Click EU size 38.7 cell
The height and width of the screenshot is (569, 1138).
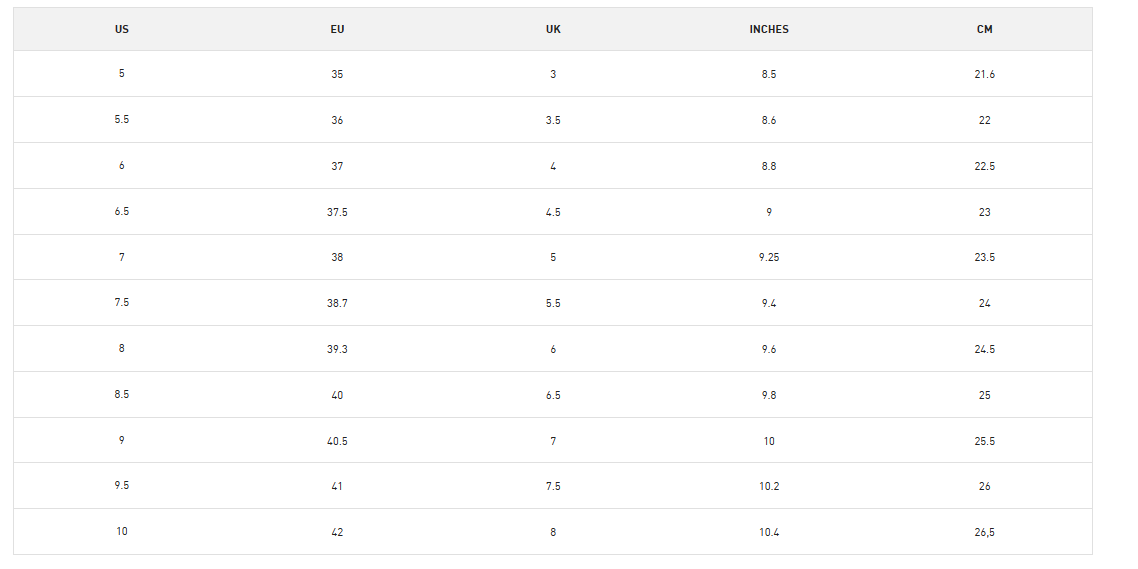click(x=337, y=303)
